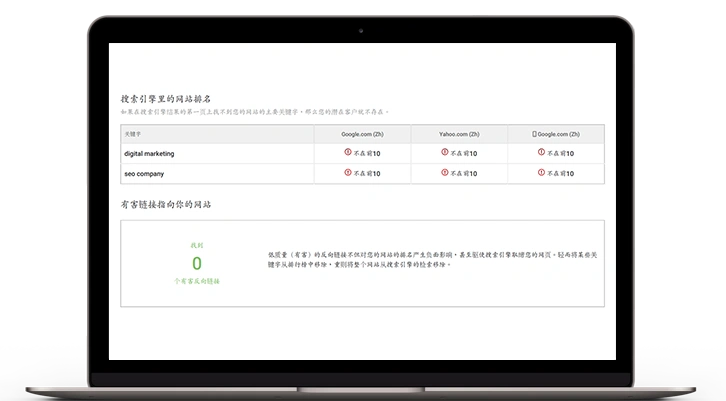Click warning icon for seo company under Yahoo.com
This screenshot has height=401, width=726.
pyautogui.click(x=445, y=172)
